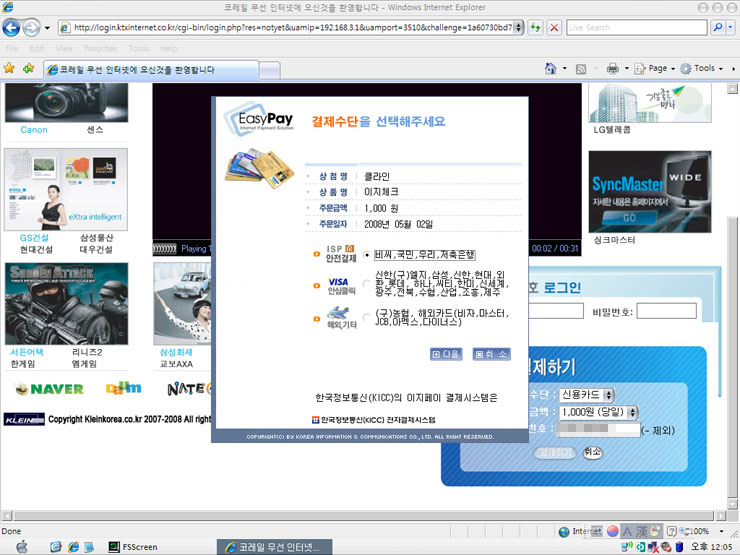Click the RSS Feeds icon
The image size is (740, 555).
tap(581, 69)
